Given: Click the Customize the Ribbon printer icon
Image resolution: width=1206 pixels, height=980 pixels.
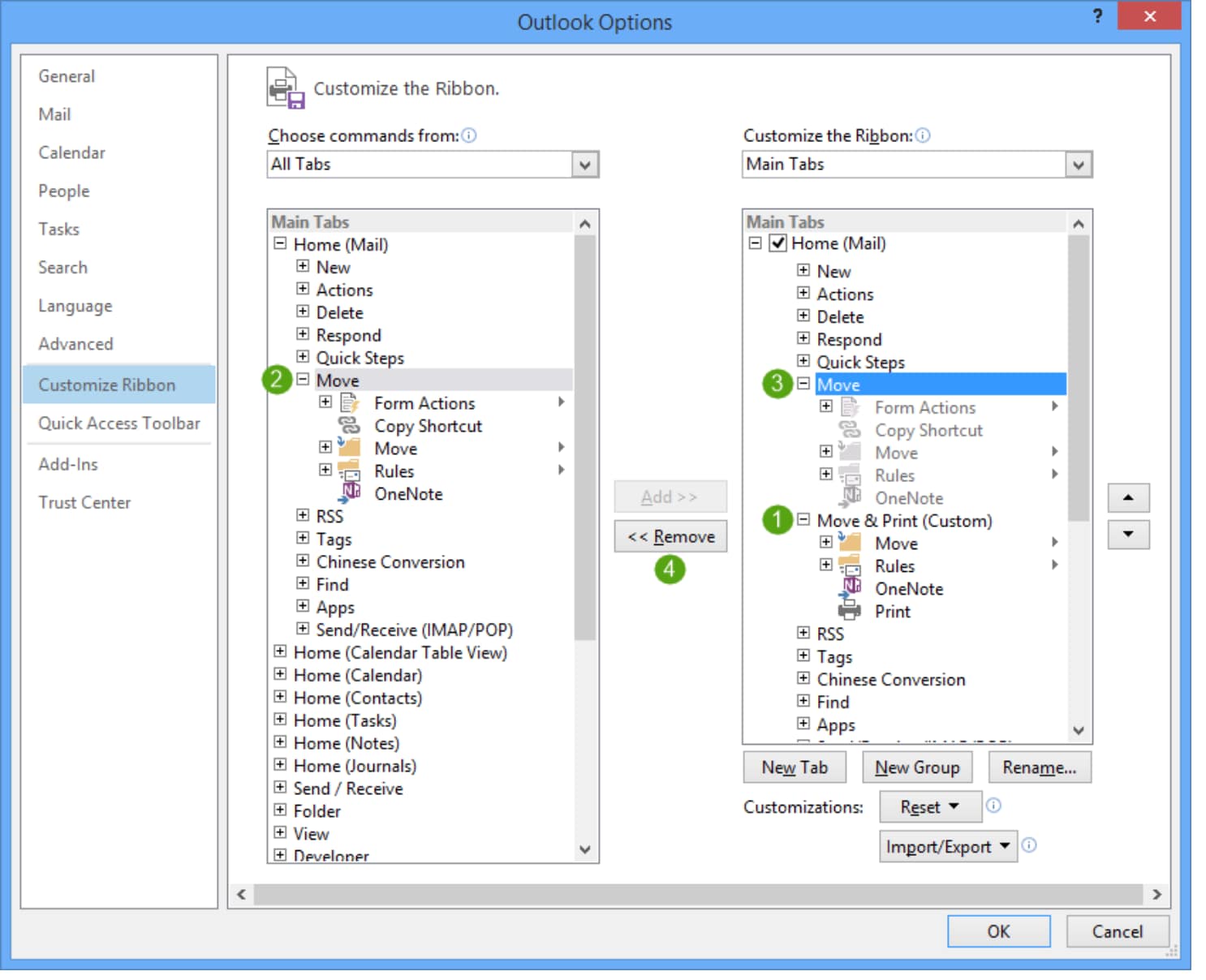Looking at the screenshot, I should pyautogui.click(x=282, y=87).
